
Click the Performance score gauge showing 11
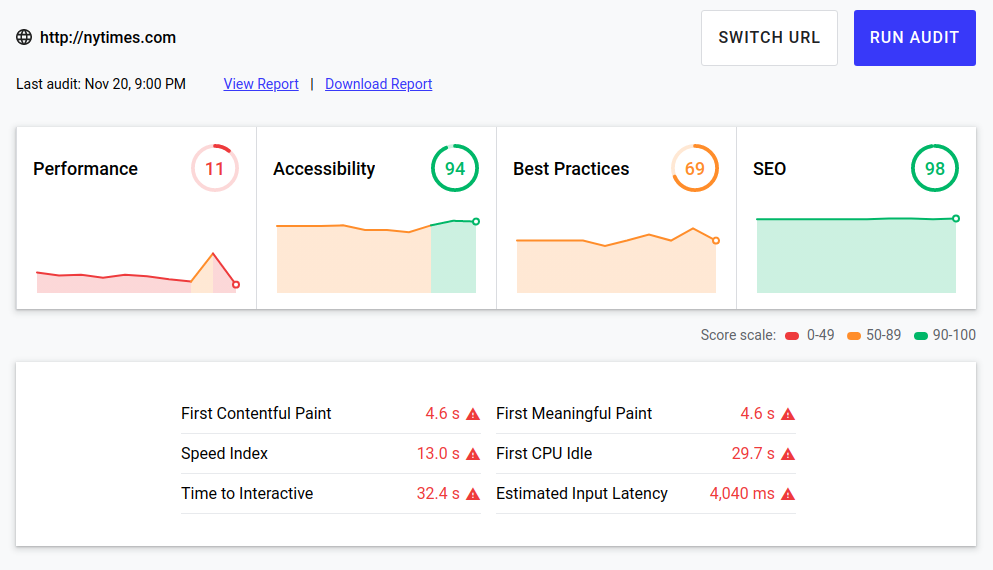pos(215,168)
